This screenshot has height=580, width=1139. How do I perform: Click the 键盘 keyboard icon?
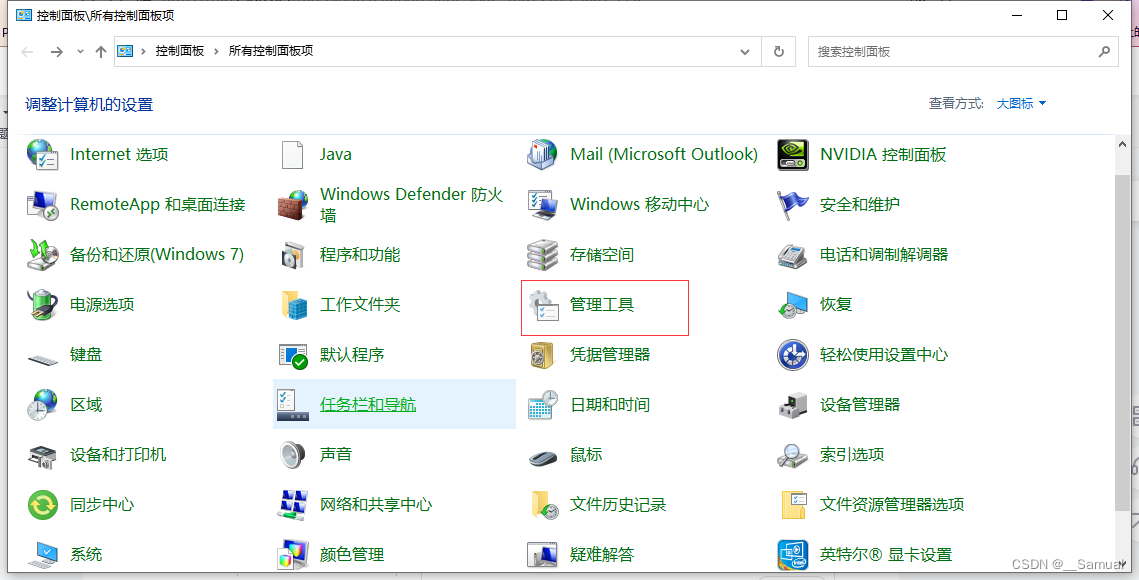tap(43, 358)
